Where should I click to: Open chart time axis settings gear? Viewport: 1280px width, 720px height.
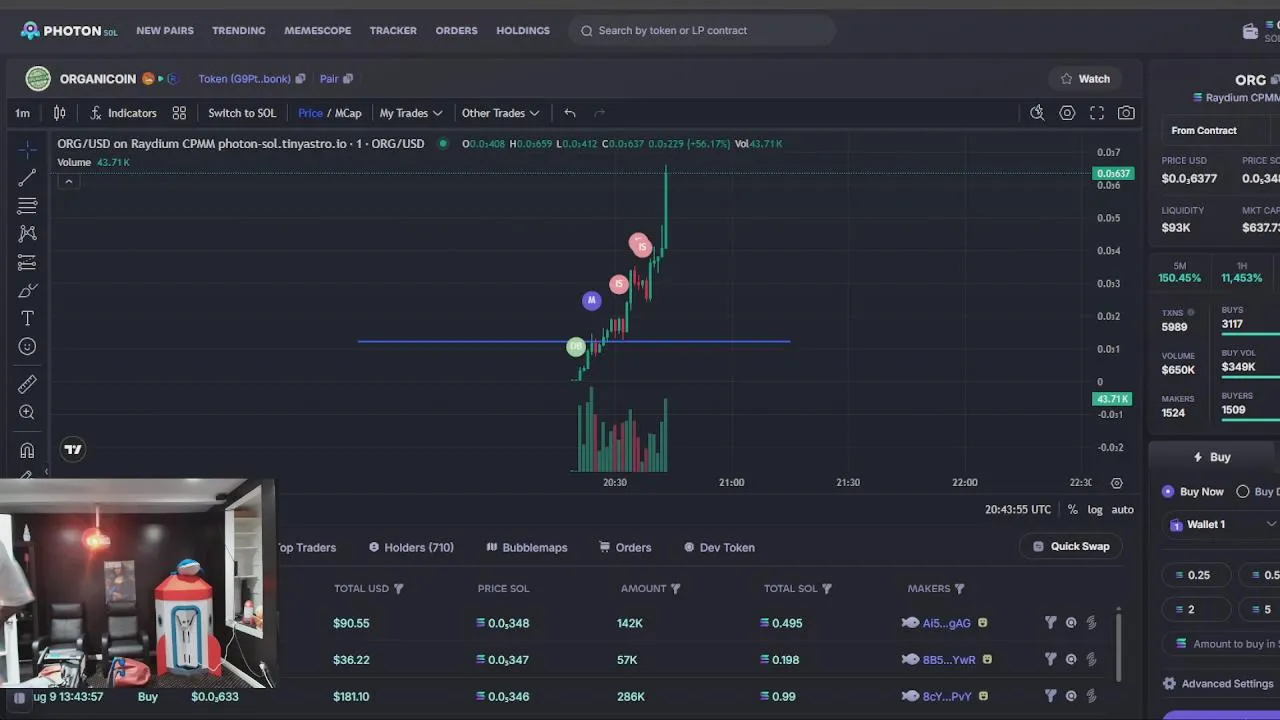[1117, 483]
